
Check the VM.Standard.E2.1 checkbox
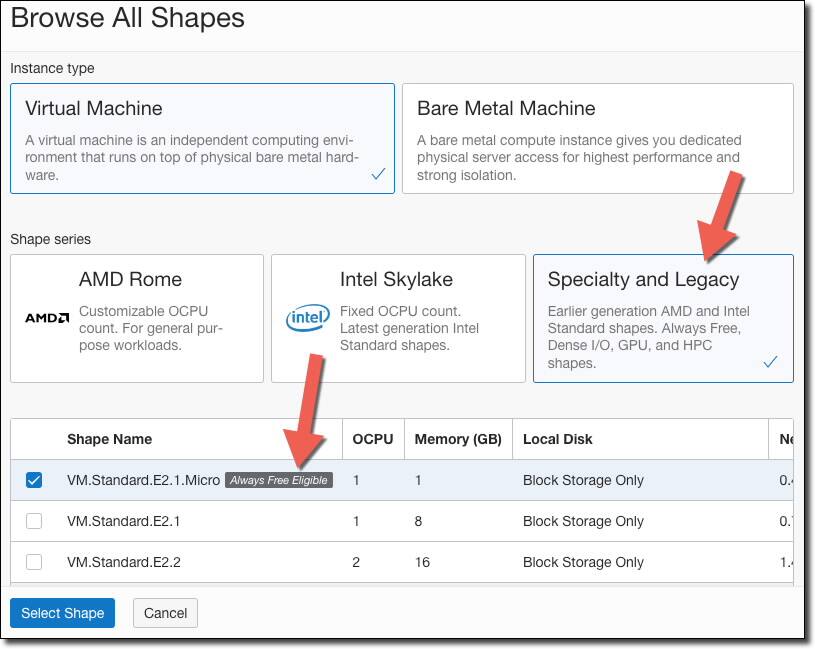(33, 521)
